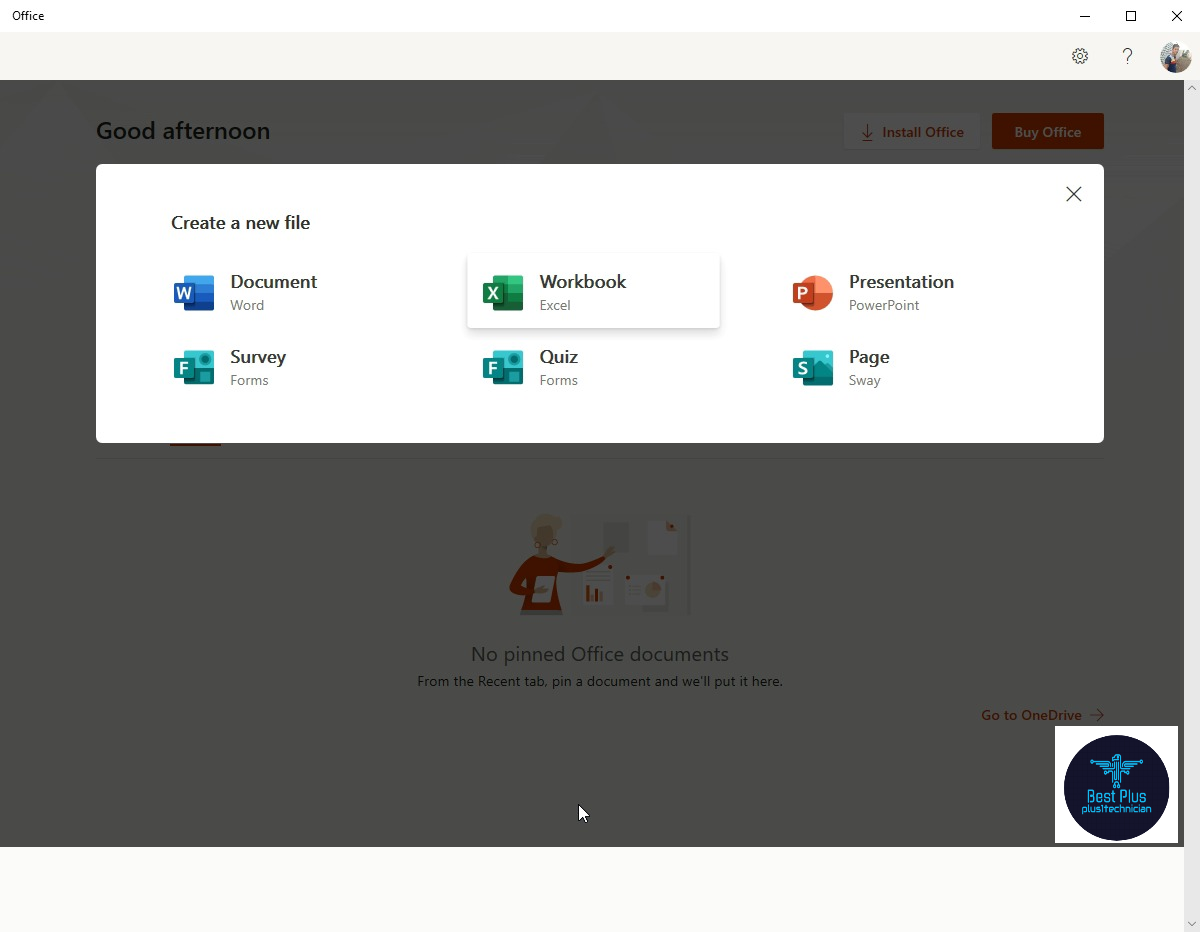
Task: Click the Buy Office button
Action: click(x=1048, y=132)
